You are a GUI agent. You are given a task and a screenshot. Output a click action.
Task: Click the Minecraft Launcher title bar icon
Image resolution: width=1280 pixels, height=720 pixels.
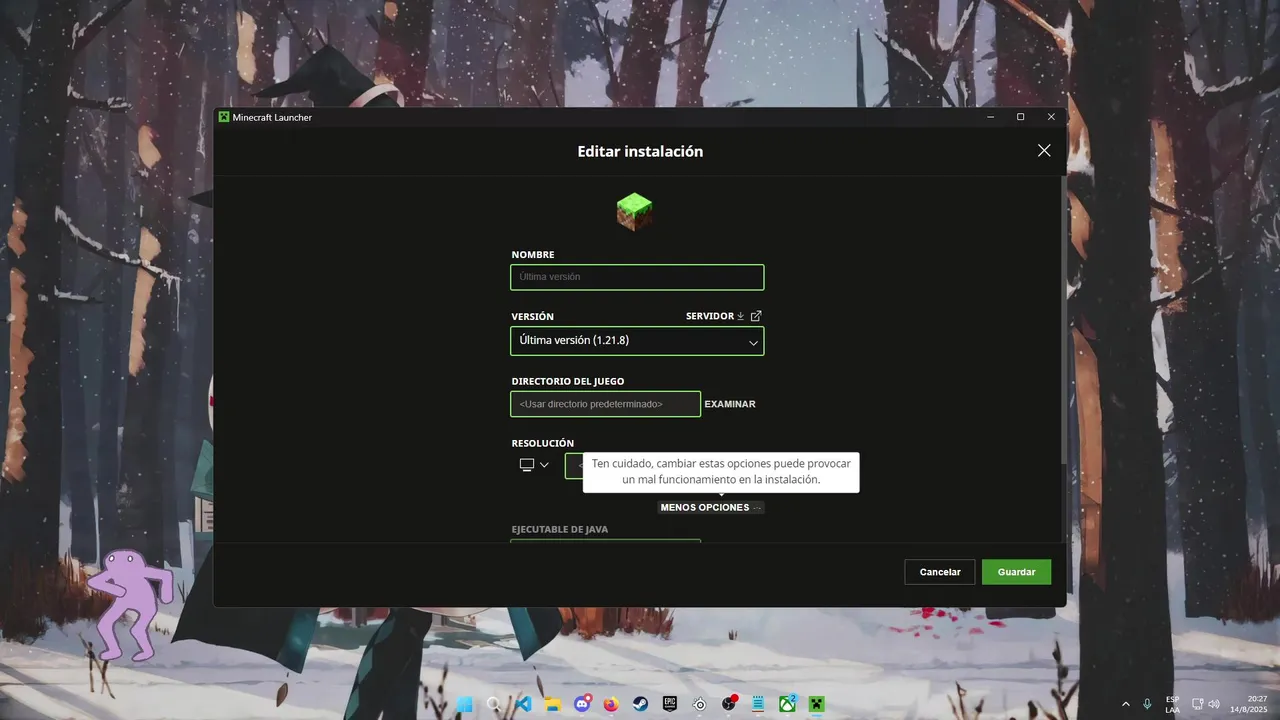(224, 117)
